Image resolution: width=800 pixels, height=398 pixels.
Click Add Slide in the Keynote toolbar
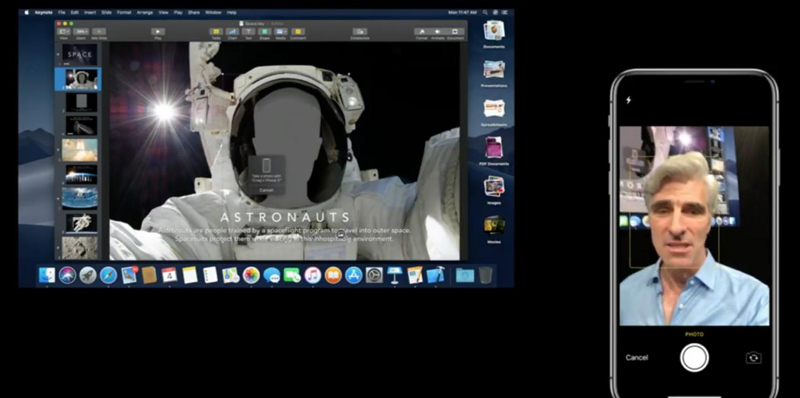(x=99, y=32)
